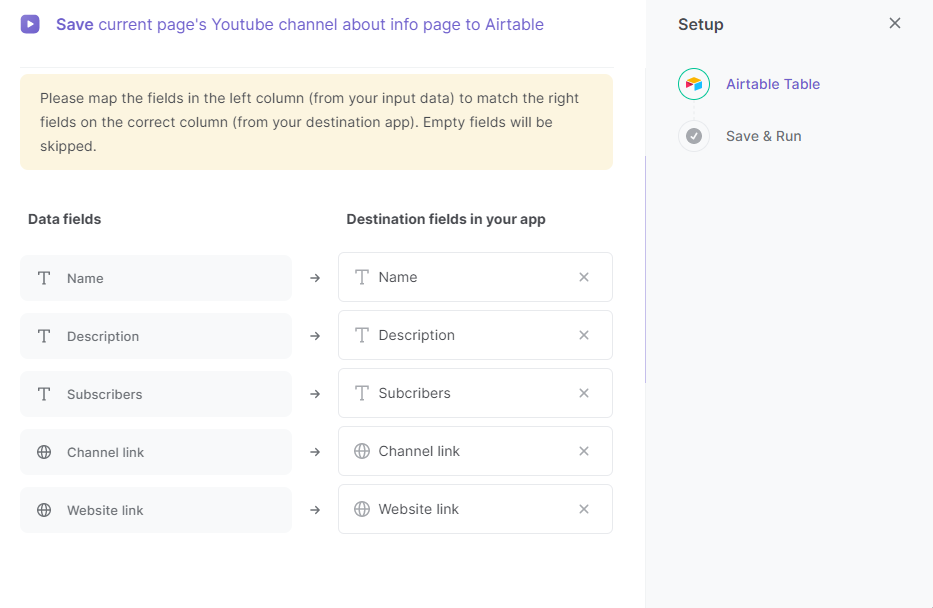Click the text type icon on Description data field
Image resolution: width=933 pixels, height=608 pixels.
(44, 336)
